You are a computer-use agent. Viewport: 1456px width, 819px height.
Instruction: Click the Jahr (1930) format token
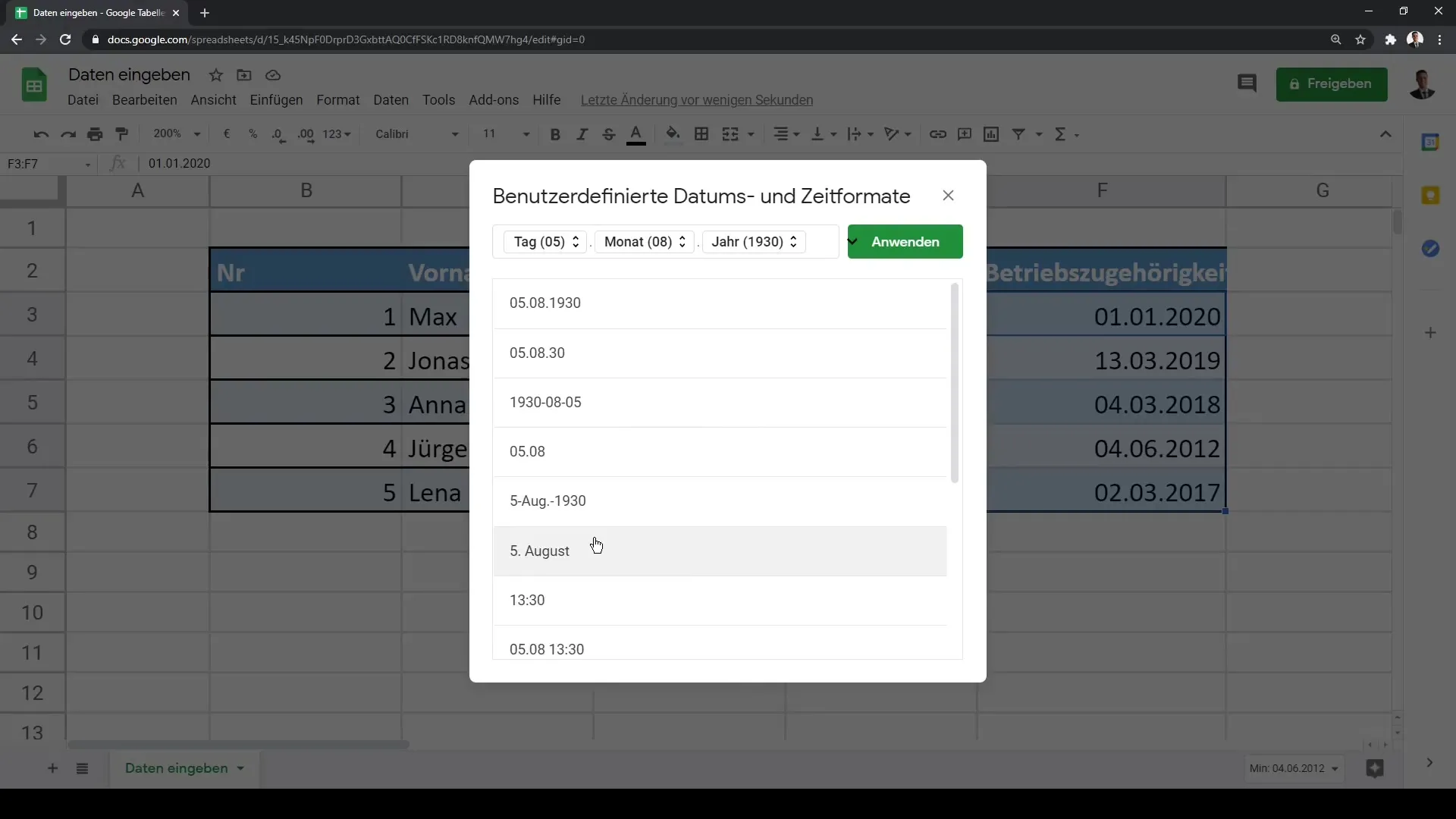click(754, 242)
